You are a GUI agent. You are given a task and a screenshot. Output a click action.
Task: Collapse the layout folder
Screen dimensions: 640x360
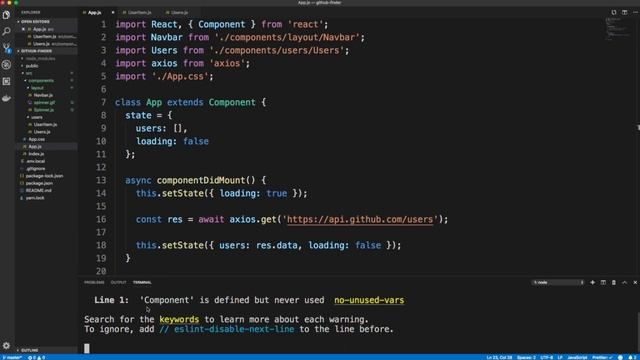pyautogui.click(x=37, y=88)
